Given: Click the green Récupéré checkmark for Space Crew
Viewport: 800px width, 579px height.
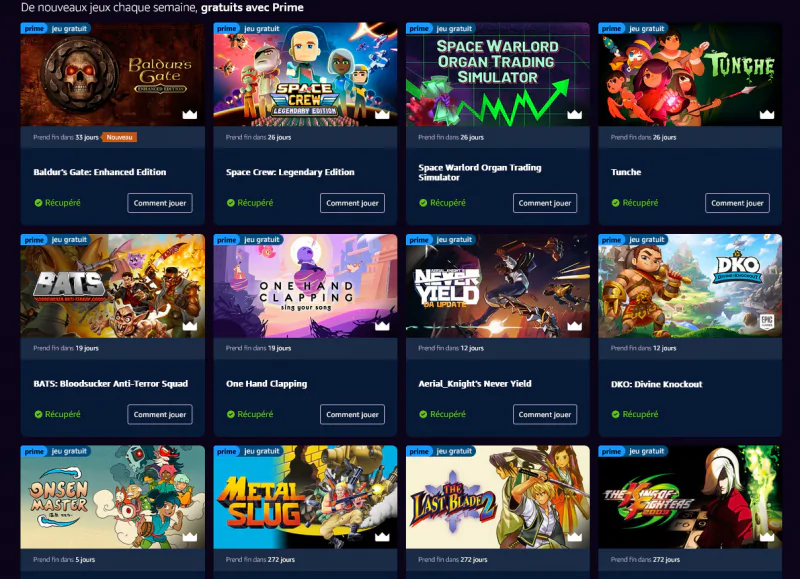Looking at the screenshot, I should 231,203.
